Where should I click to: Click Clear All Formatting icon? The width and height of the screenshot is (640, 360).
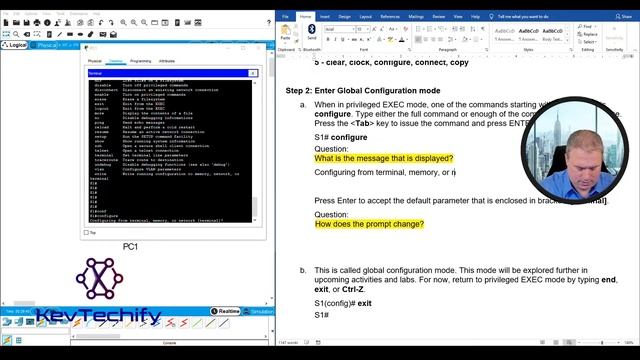tap(405, 29)
